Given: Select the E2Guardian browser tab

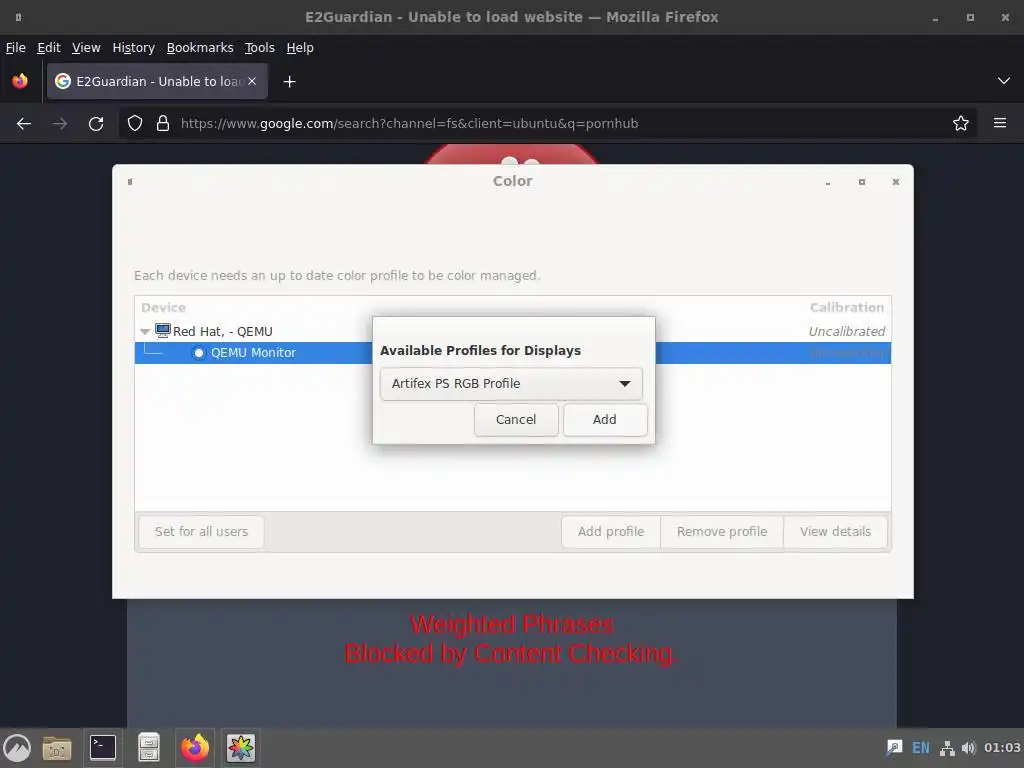Looking at the screenshot, I should [x=157, y=82].
